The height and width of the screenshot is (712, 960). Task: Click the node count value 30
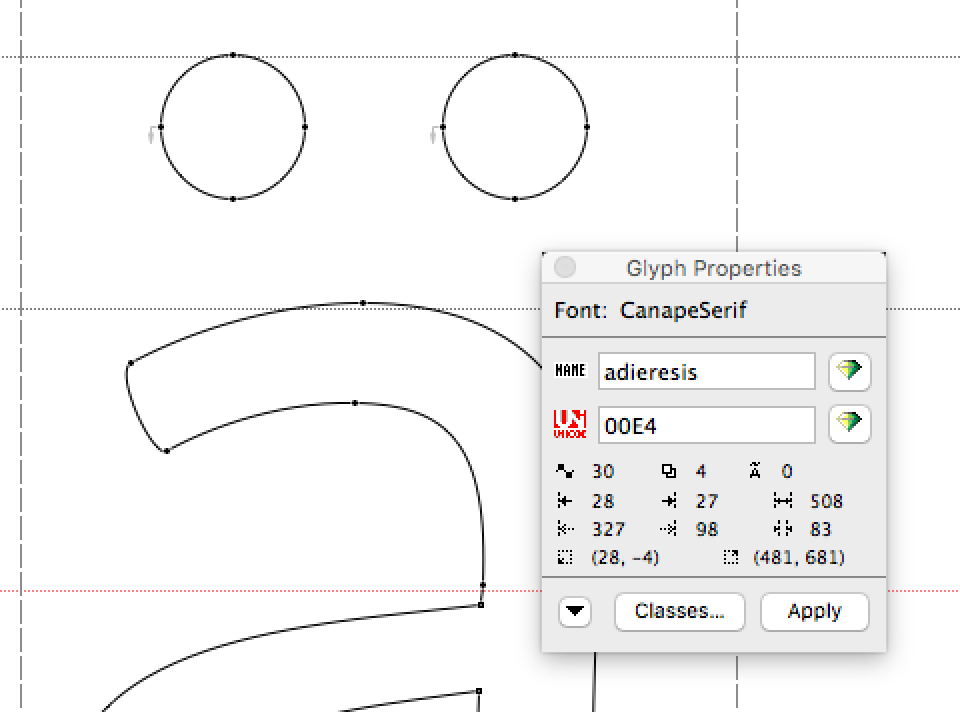(603, 471)
